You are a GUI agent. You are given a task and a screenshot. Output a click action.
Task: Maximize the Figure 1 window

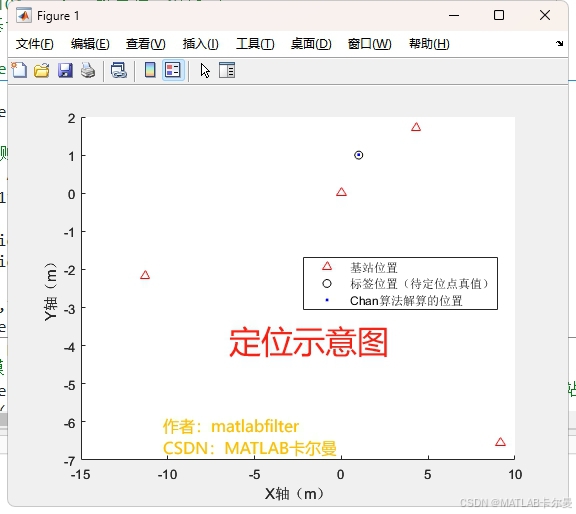click(499, 15)
